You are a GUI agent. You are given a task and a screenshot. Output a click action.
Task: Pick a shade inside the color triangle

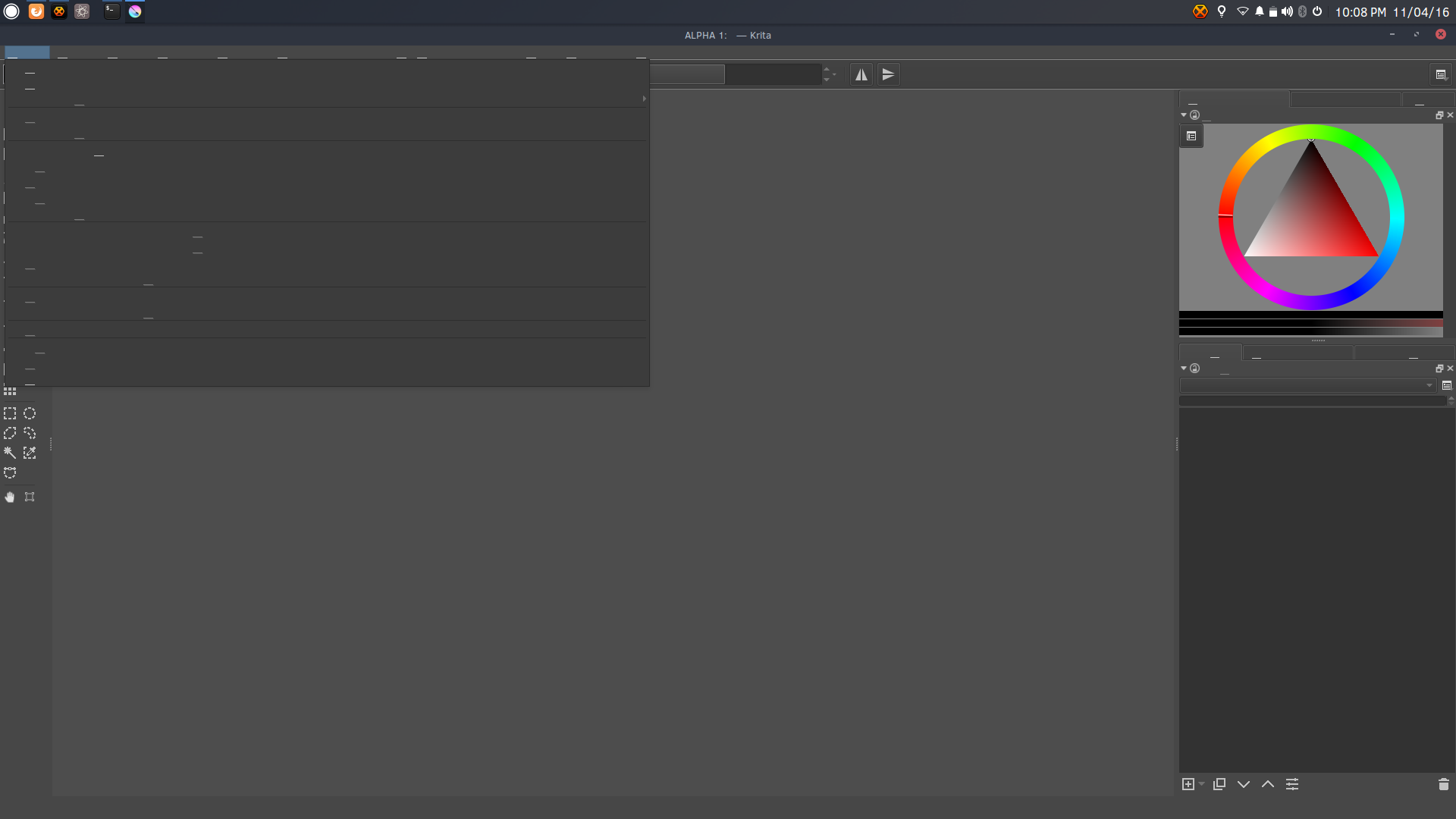coord(1312,216)
